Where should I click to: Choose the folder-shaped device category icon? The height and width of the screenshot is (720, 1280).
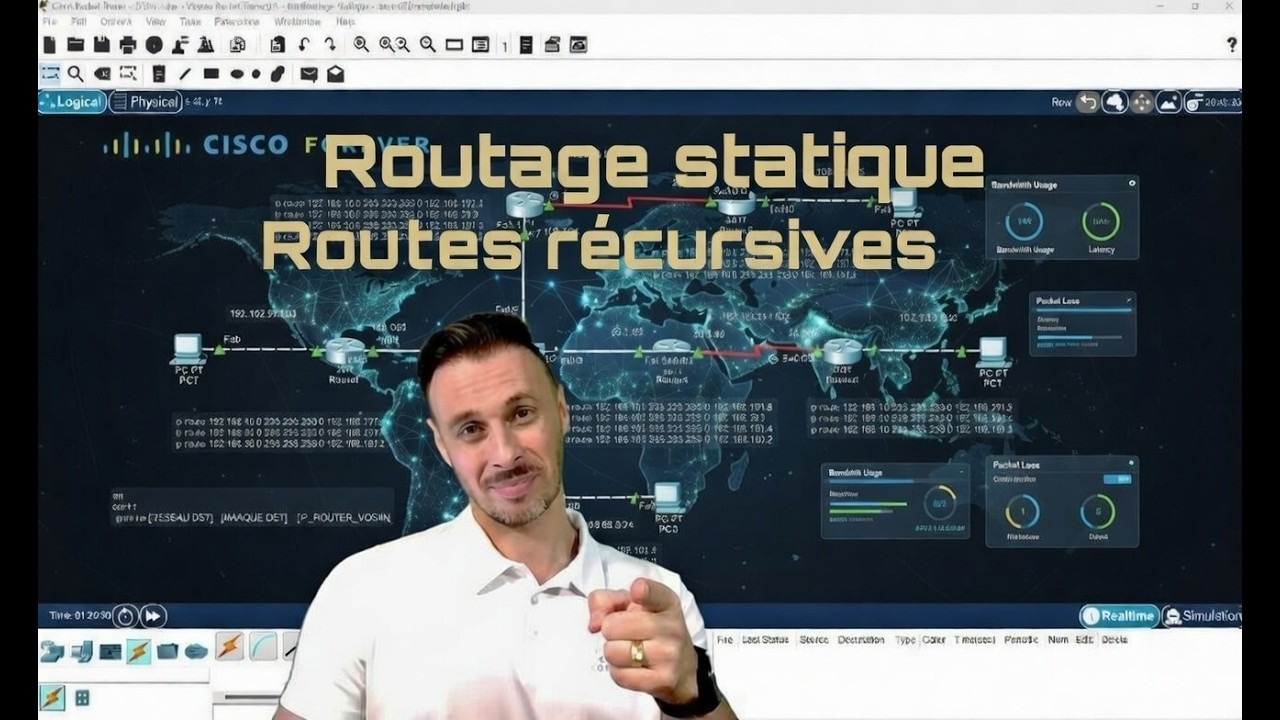tap(167, 651)
